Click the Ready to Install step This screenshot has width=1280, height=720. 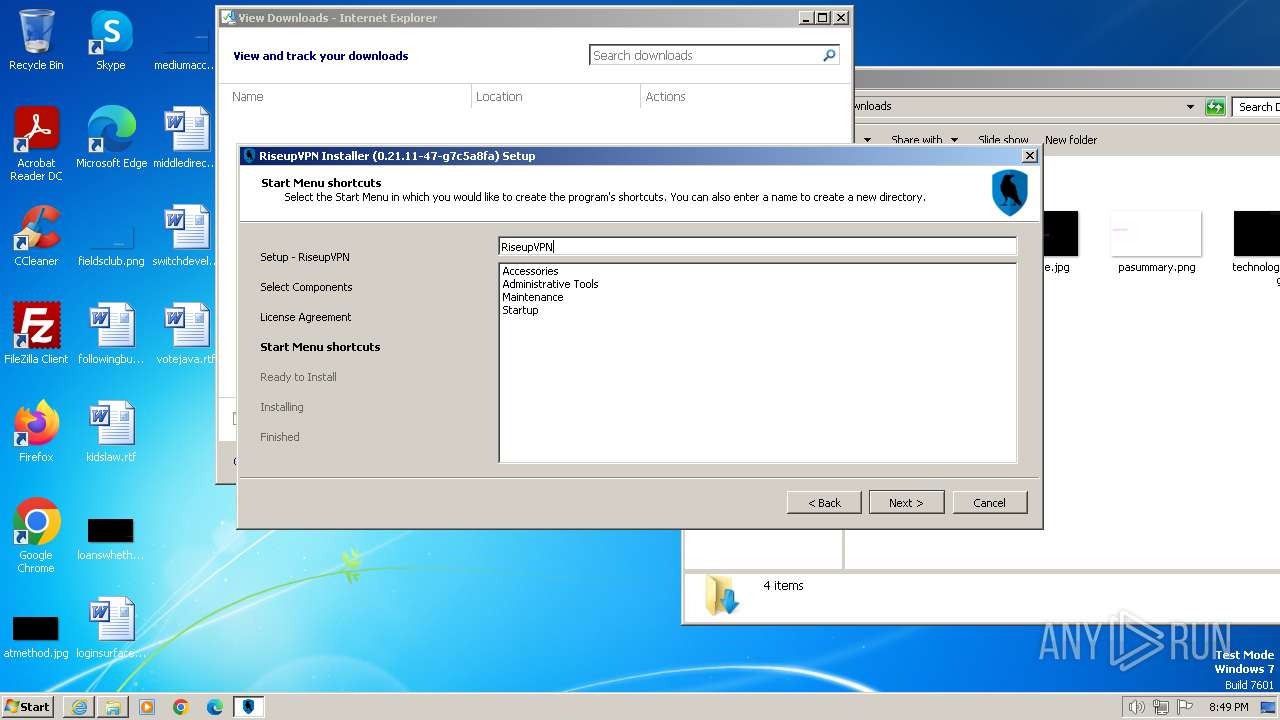(298, 377)
